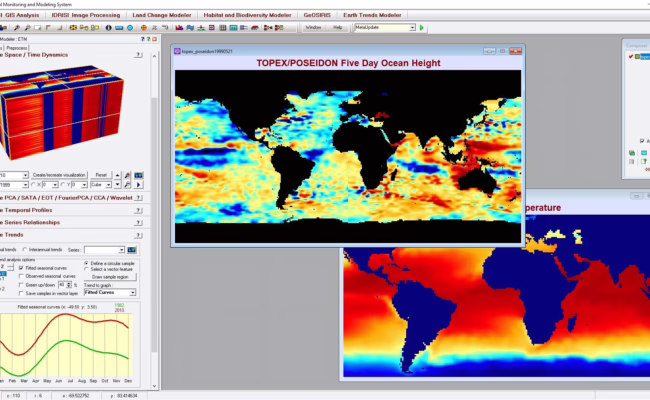650x400 pixels.
Task: Select the Select a vector feature option
Action: point(86,269)
